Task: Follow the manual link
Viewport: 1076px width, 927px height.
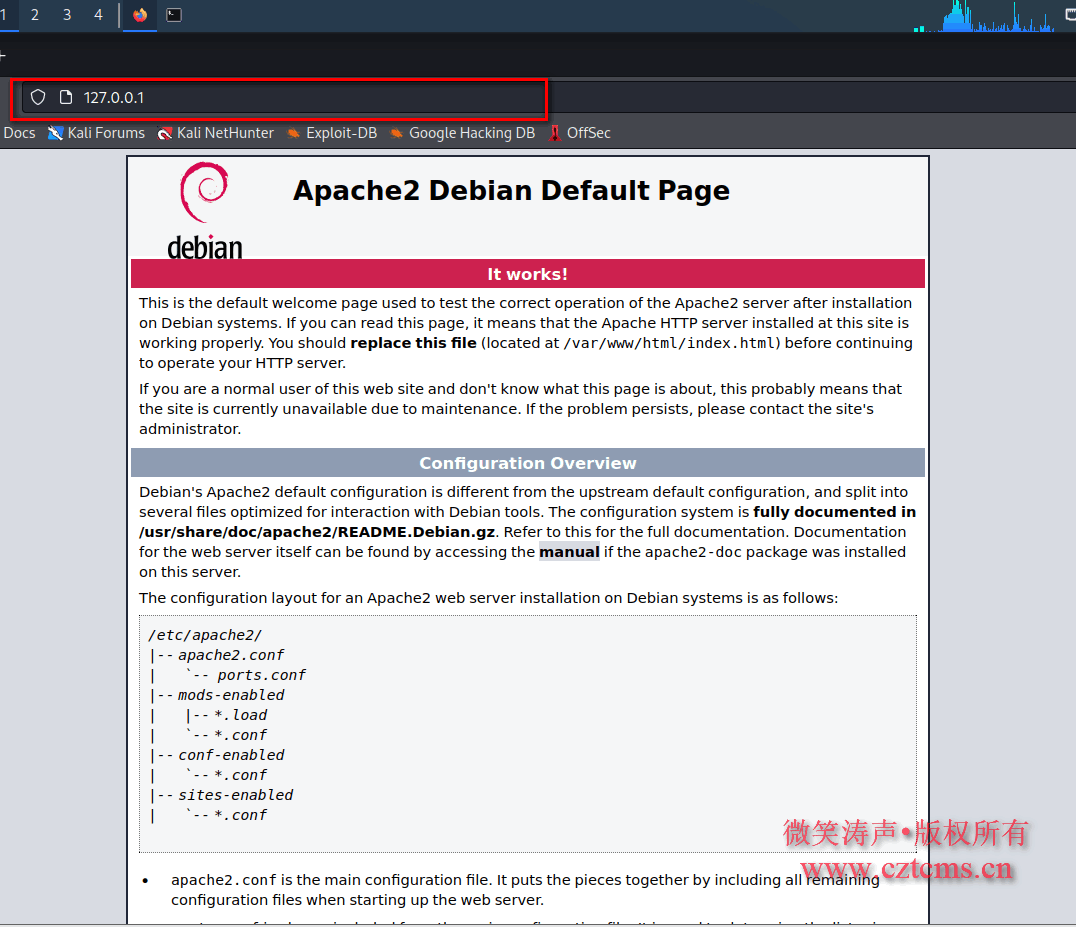Action: (x=570, y=552)
